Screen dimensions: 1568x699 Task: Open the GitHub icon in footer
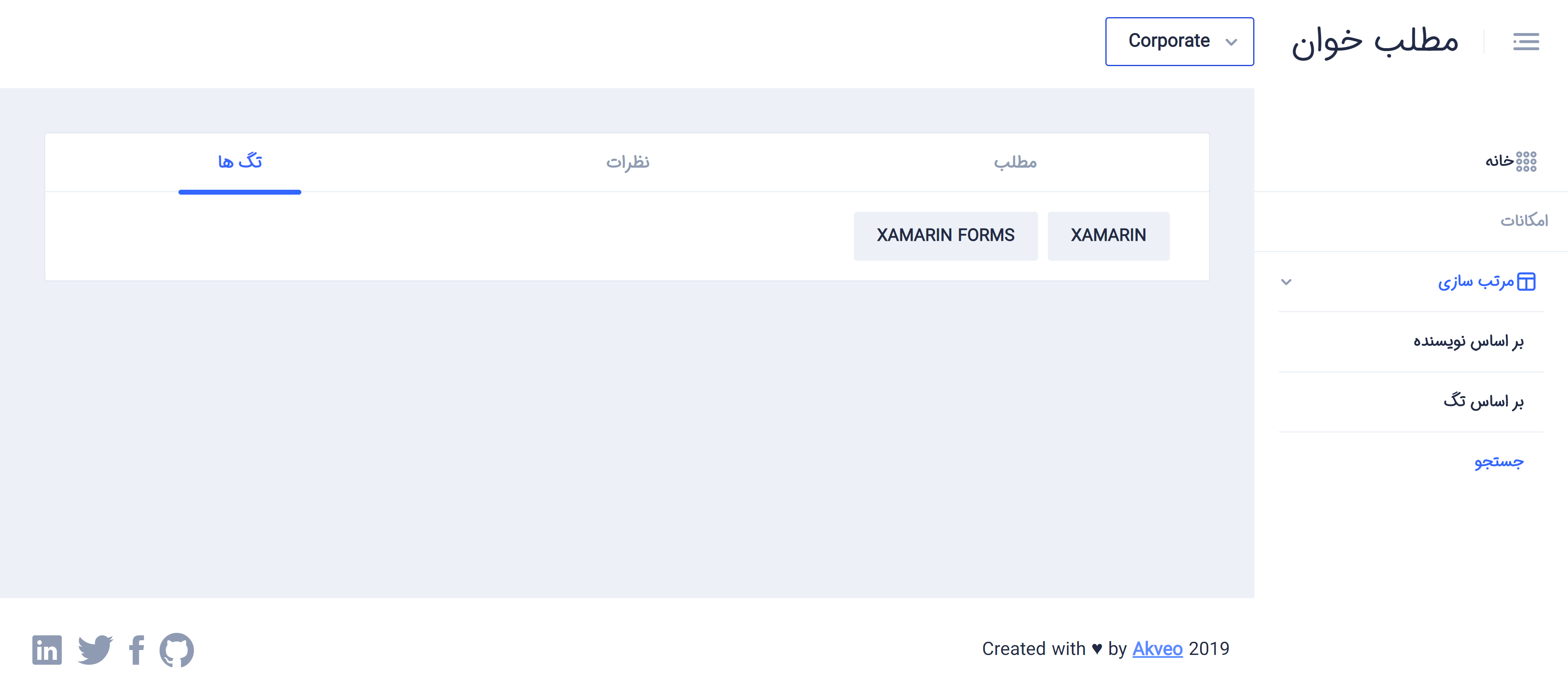coord(176,650)
